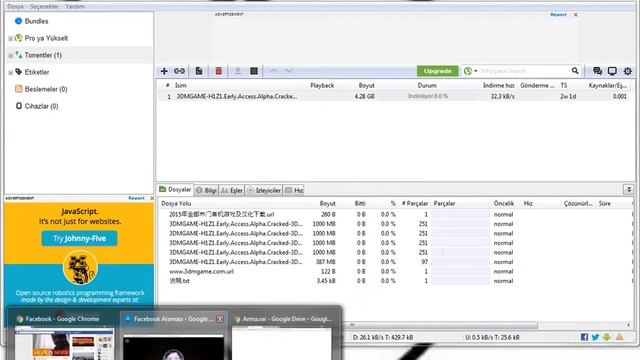Click the Move Up Queue arrow
640x360 pixels.
point(273,71)
